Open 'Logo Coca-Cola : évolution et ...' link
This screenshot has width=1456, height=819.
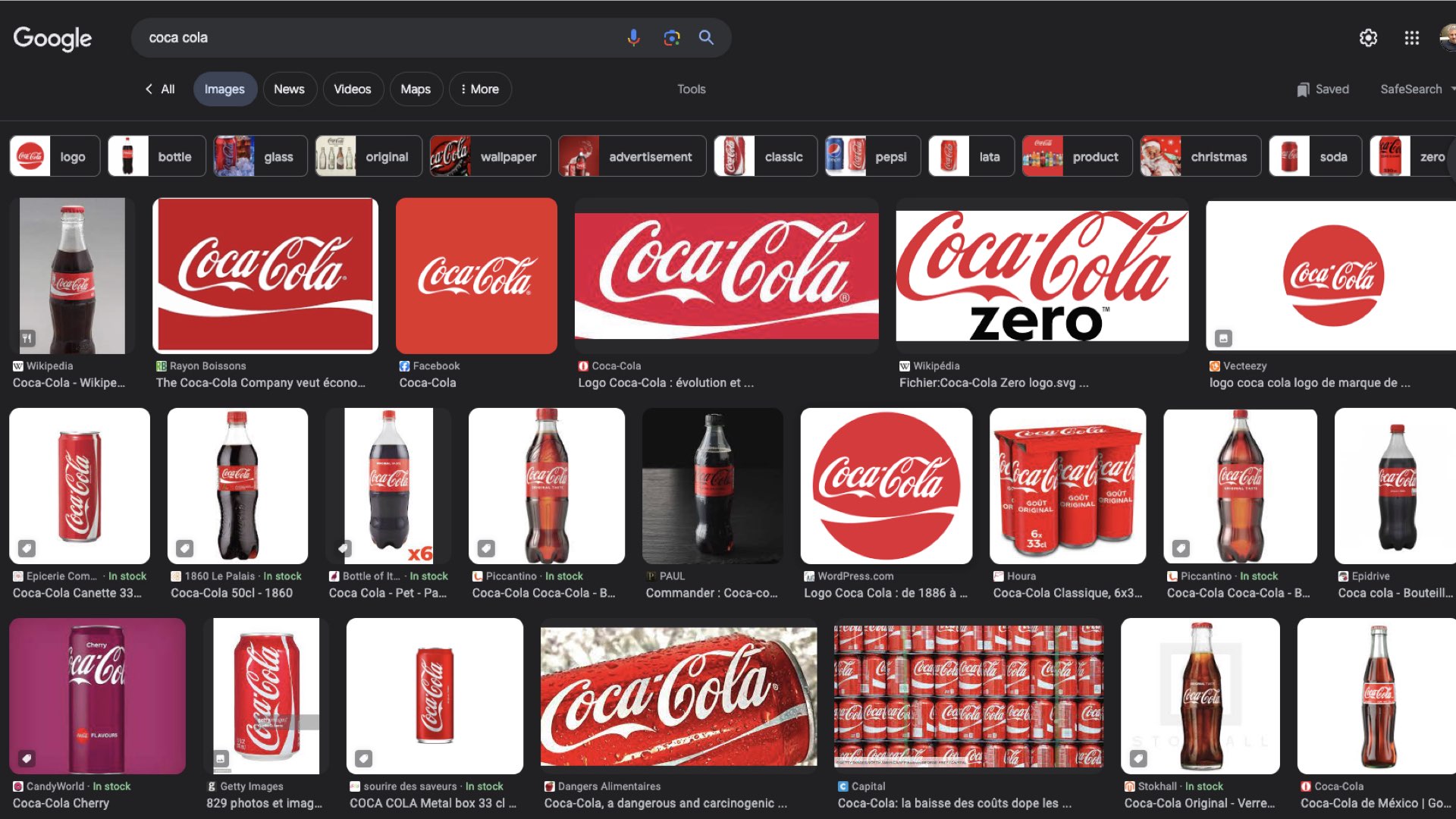coord(666,383)
